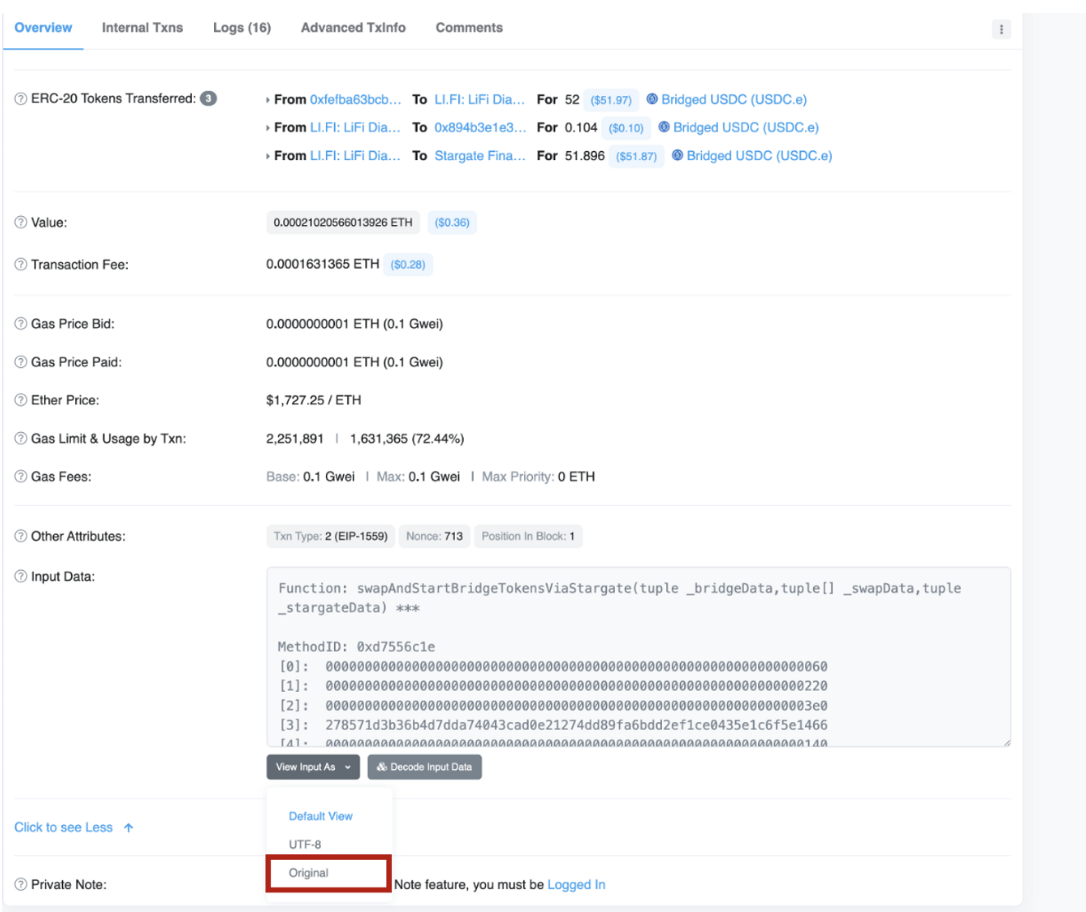Expand the transfer row from 0xfefba63bcb

click(x=267, y=100)
